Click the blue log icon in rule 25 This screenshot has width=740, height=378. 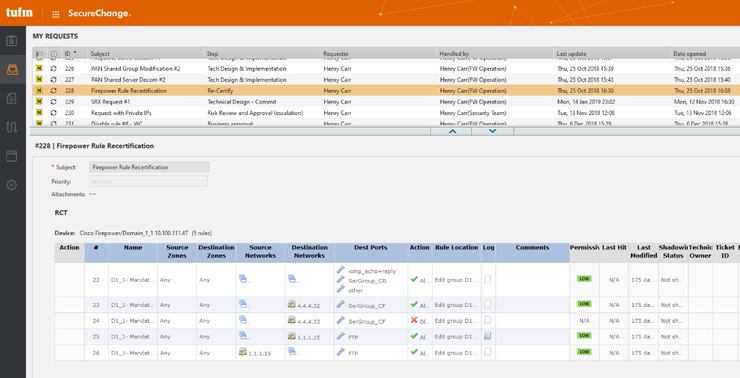click(488, 336)
